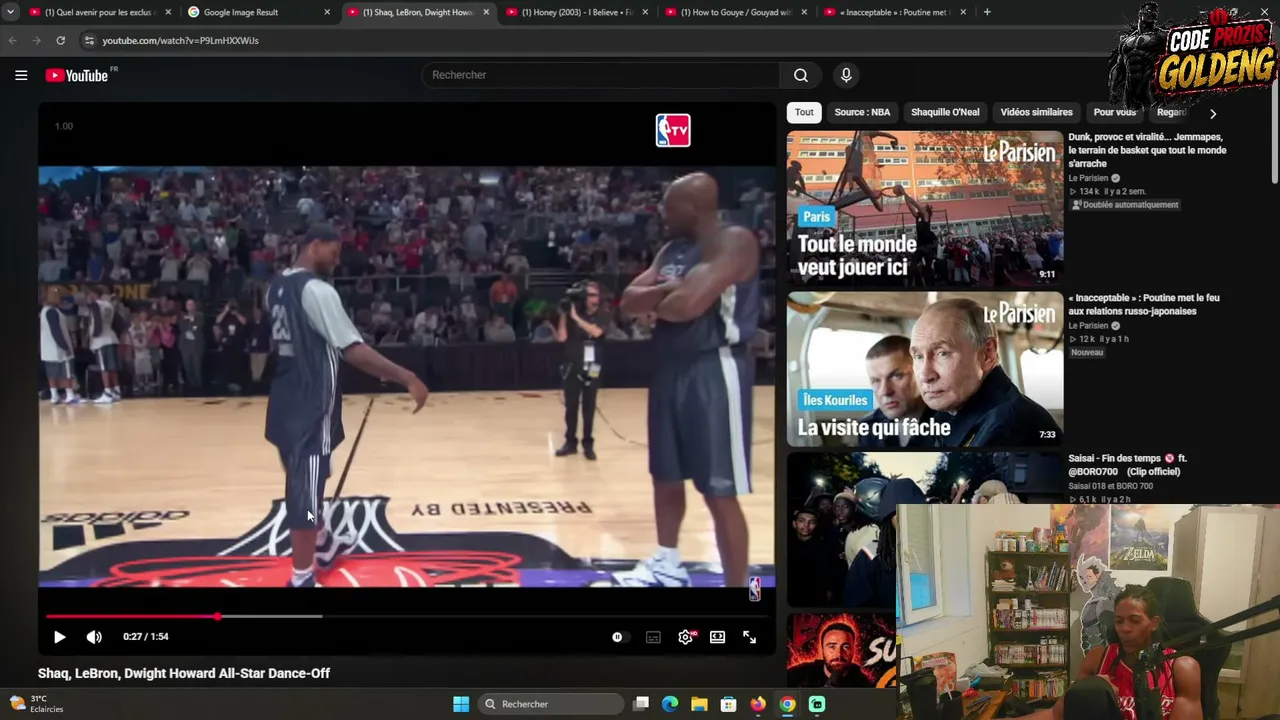
Task: Click the Rechercher search field on YouTube
Action: [600, 75]
